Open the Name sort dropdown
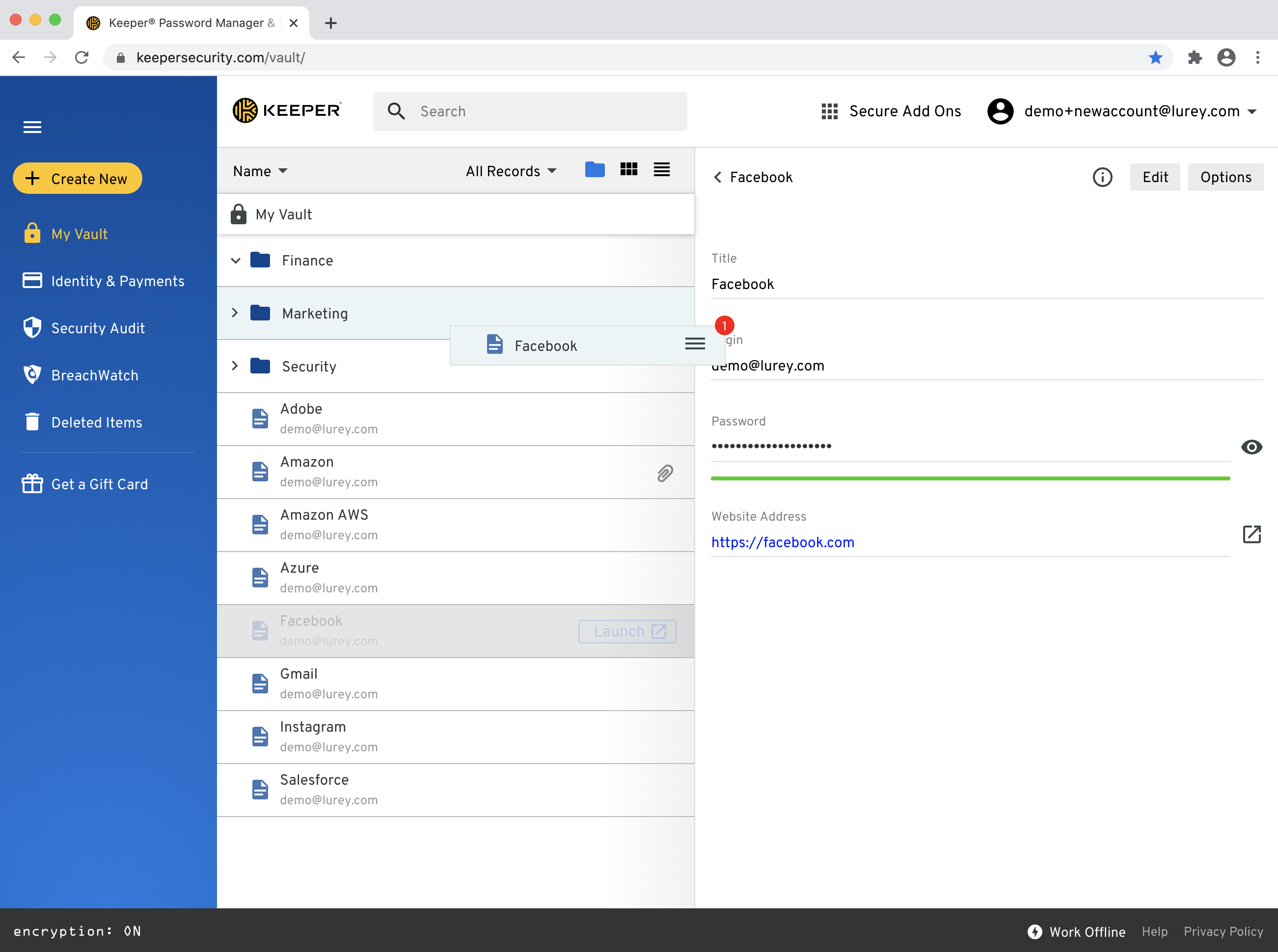The image size is (1278, 952). click(260, 171)
